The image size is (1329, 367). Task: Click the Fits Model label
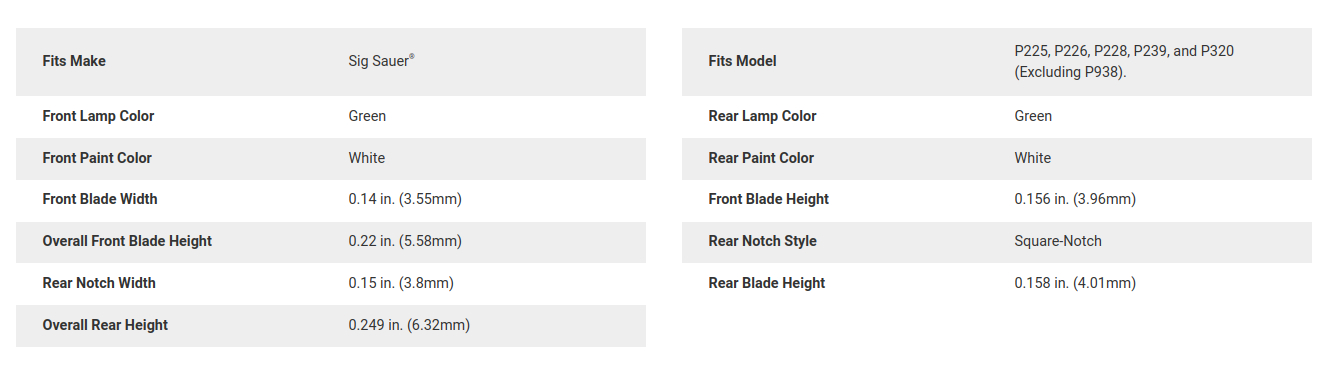[x=742, y=61]
